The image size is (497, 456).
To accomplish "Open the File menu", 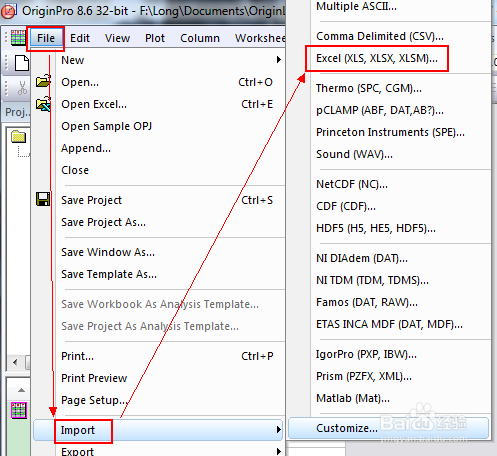I will tap(46, 38).
